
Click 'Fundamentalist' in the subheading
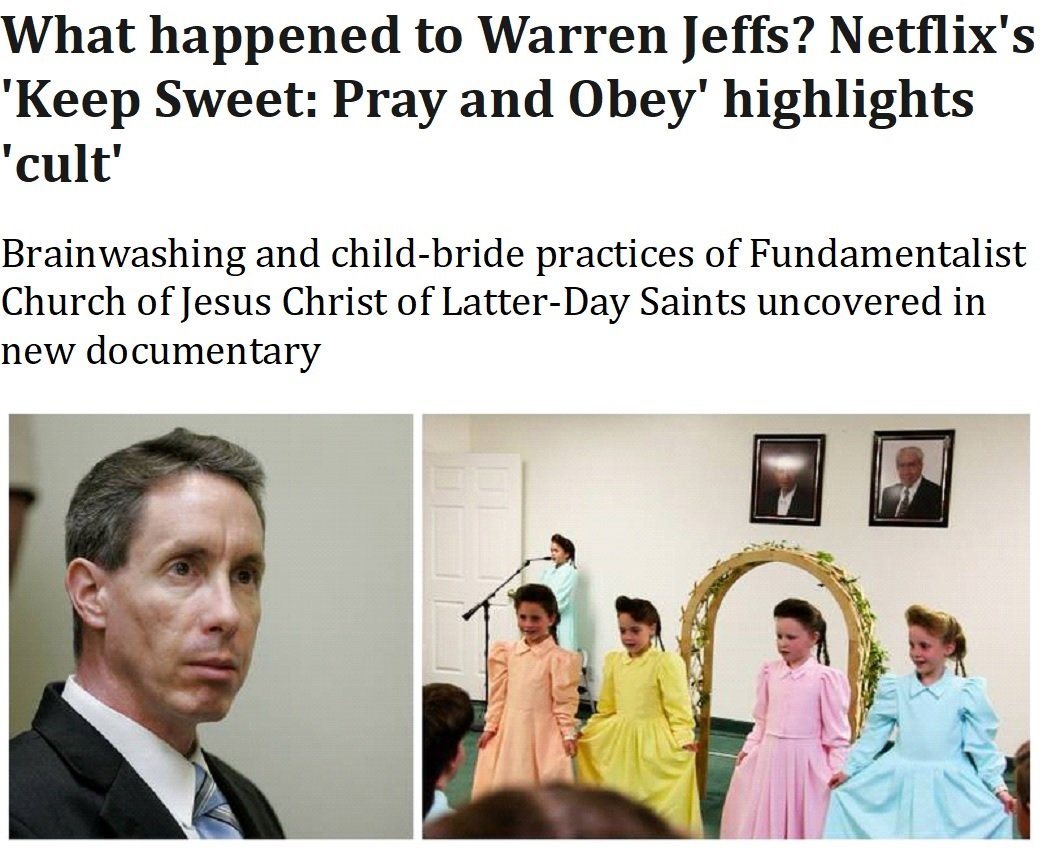coord(888,253)
